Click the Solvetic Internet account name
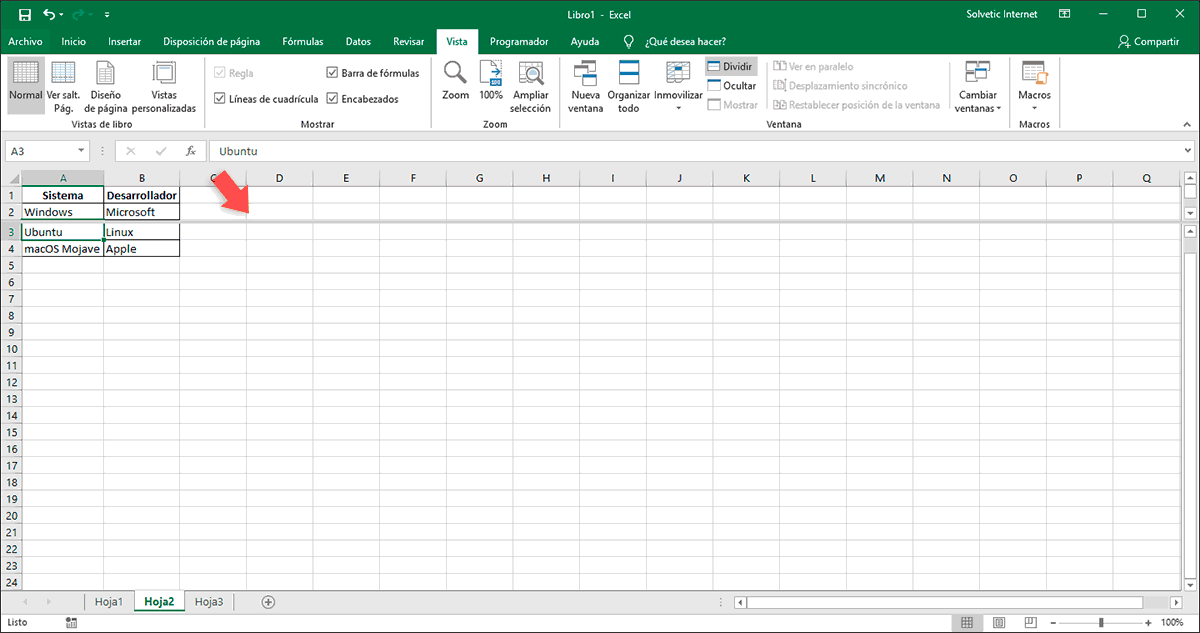This screenshot has width=1200, height=633. [1002, 14]
